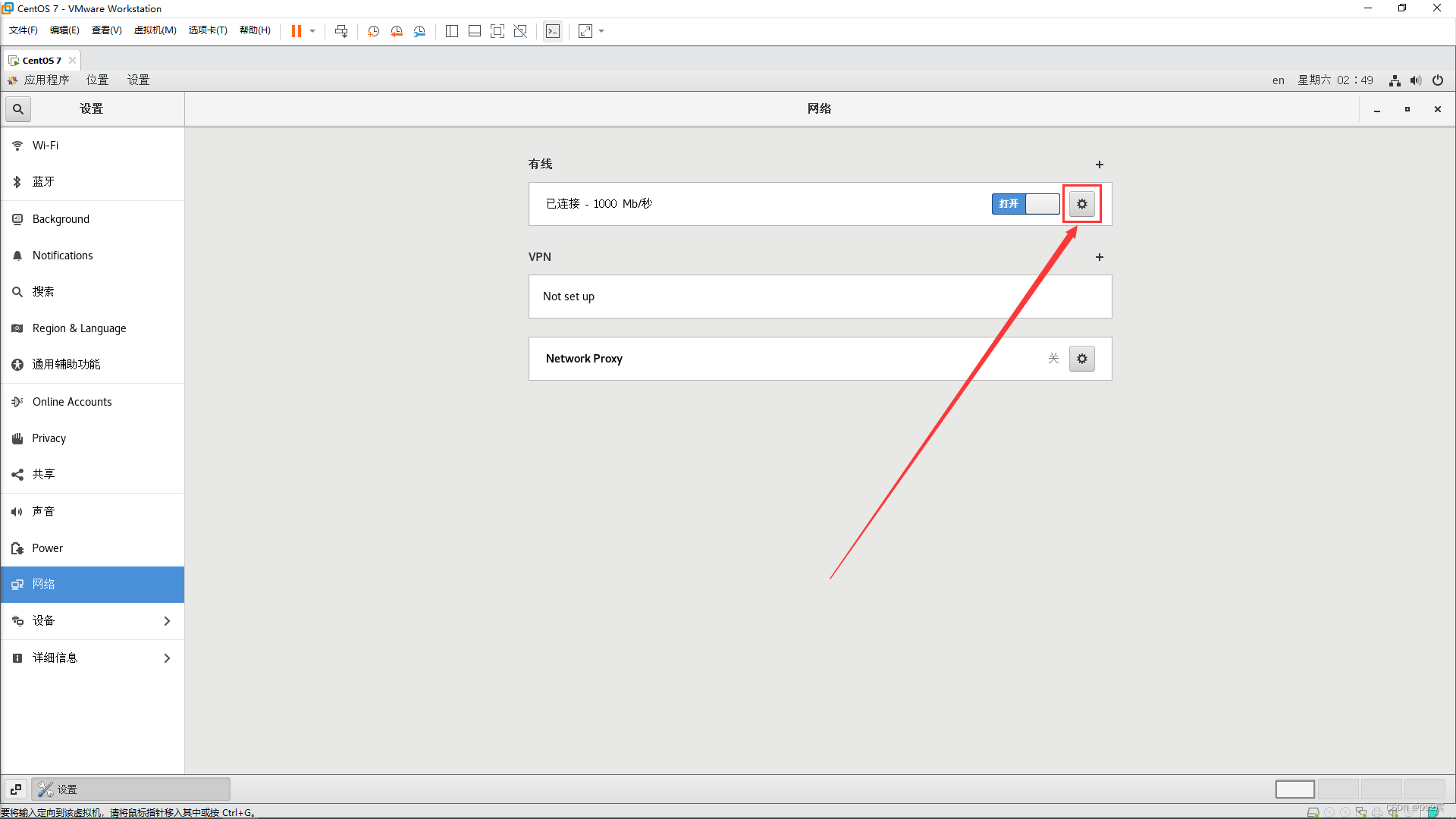Open Privacy settings panel
Screen dimensions: 1456x819
pos(49,437)
